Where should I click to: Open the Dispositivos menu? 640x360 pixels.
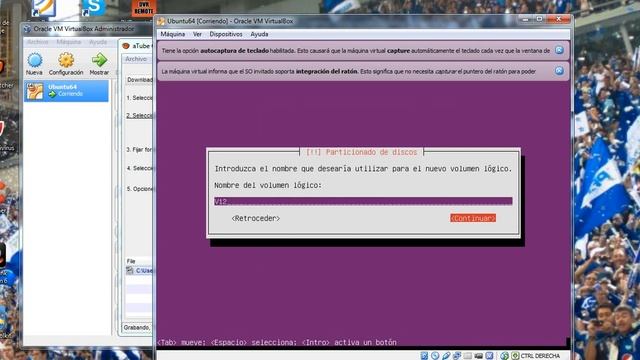point(226,34)
